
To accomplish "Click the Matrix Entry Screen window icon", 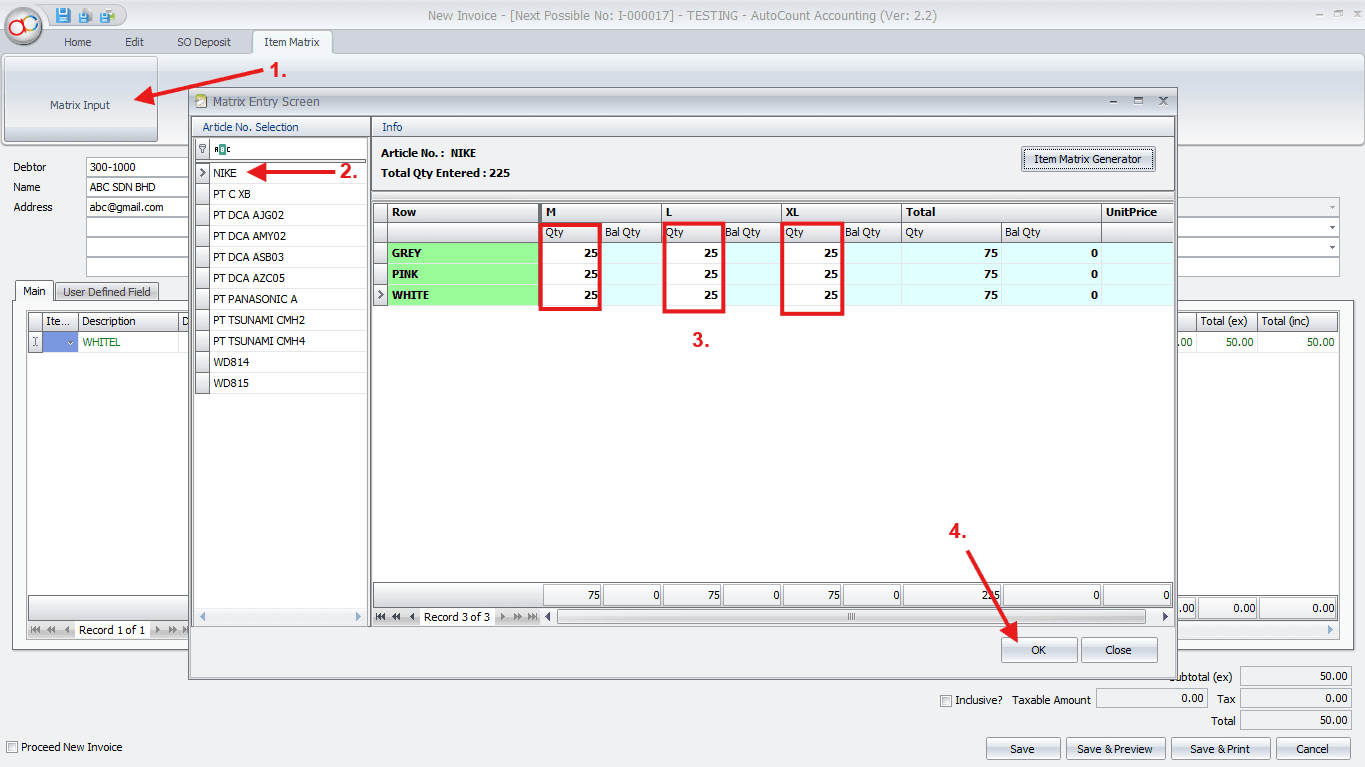I will tap(201, 101).
